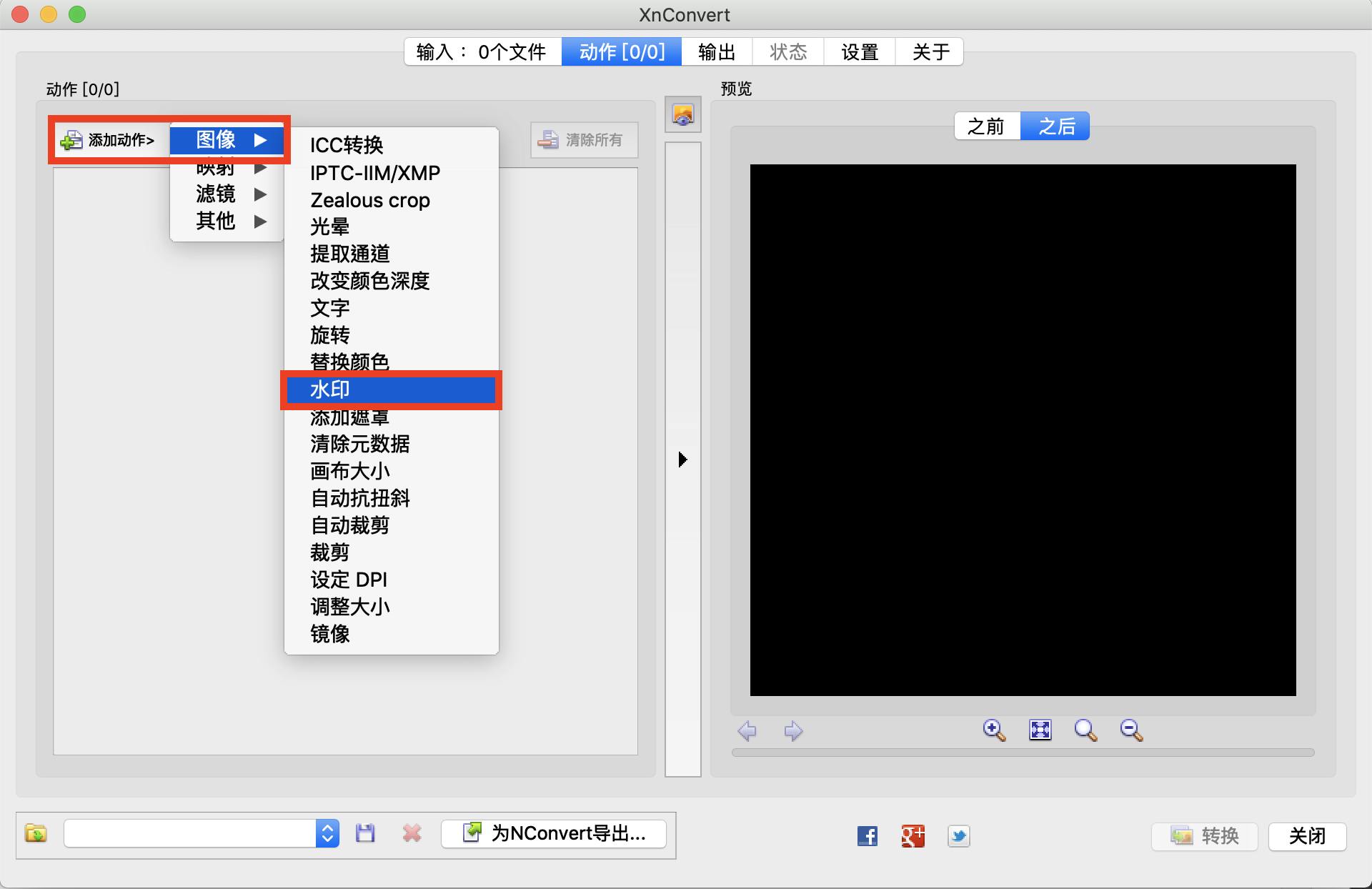Viewport: 1372px width, 889px height.
Task: Choose 改变颜色深度 action
Action: pyautogui.click(x=391, y=281)
